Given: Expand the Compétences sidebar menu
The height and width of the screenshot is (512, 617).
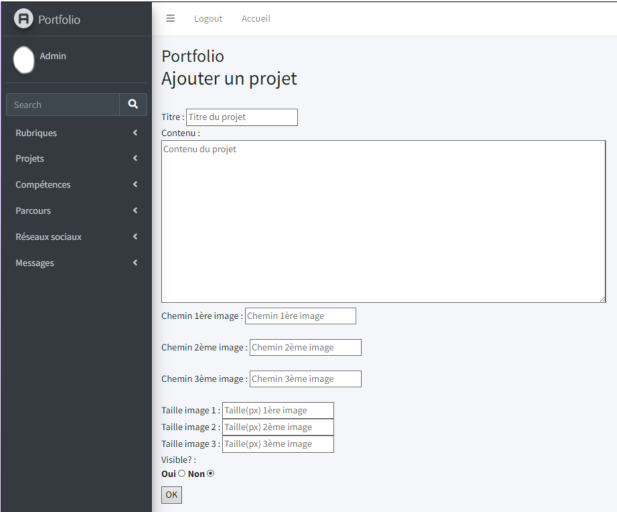Looking at the screenshot, I should [76, 185].
